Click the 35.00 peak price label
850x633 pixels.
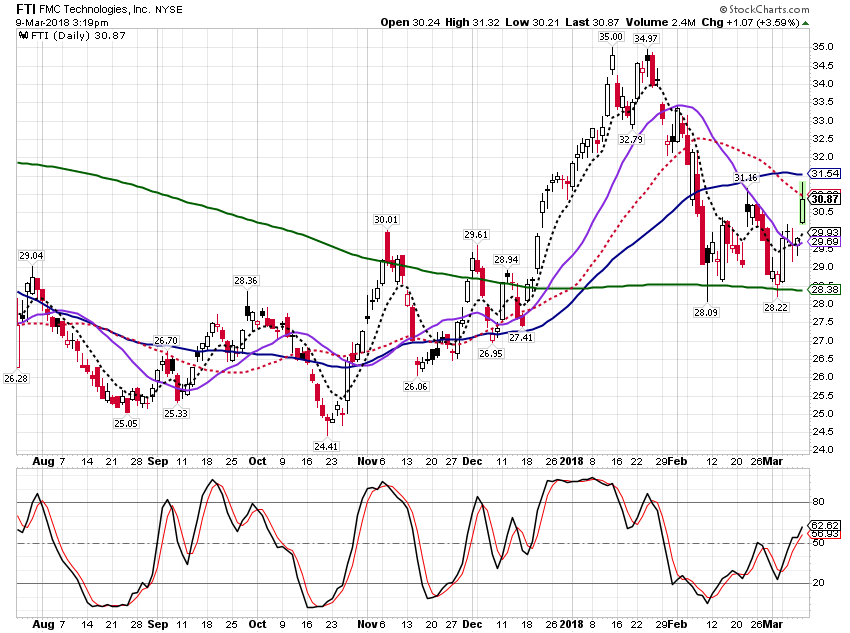pyautogui.click(x=611, y=37)
